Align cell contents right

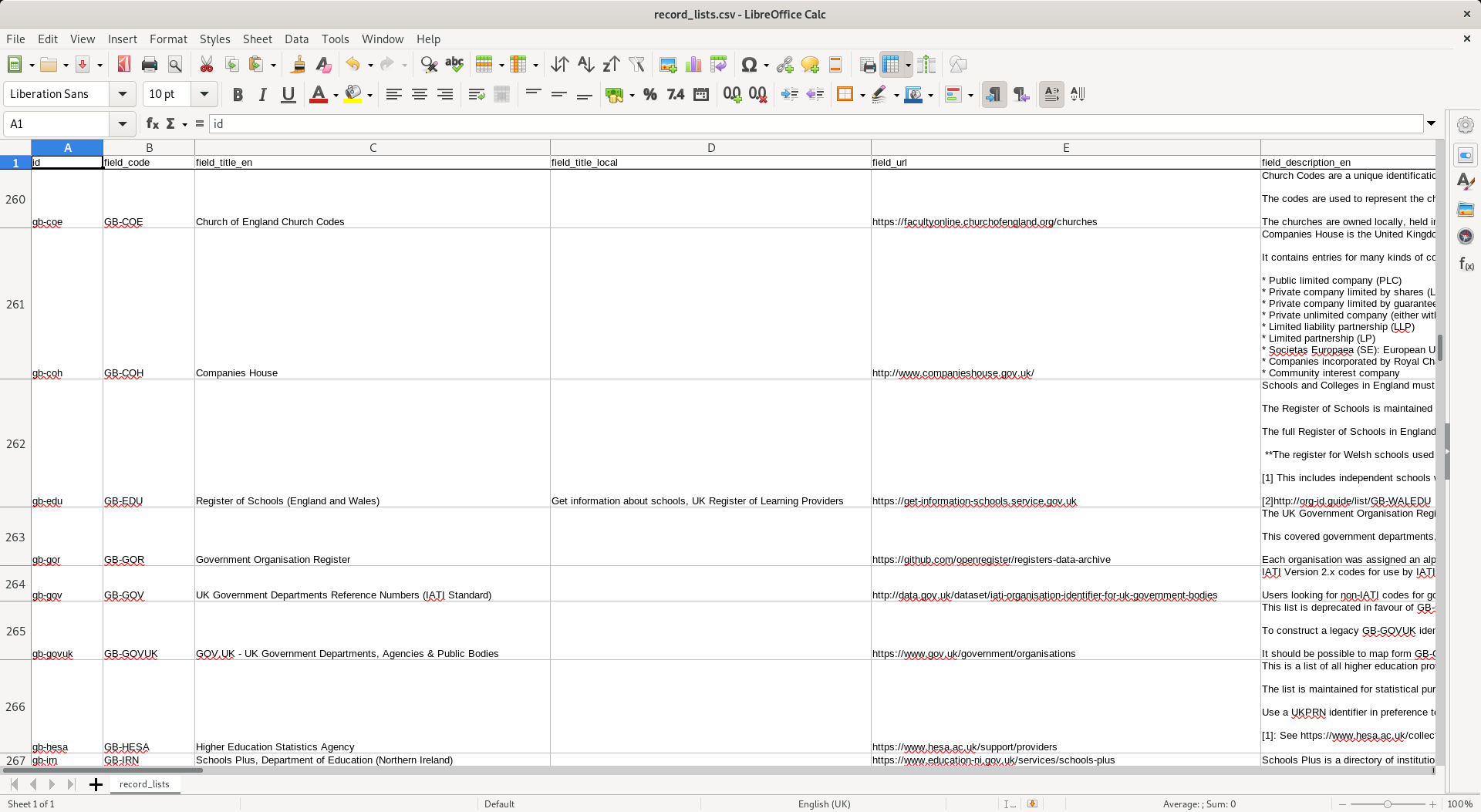tap(445, 94)
